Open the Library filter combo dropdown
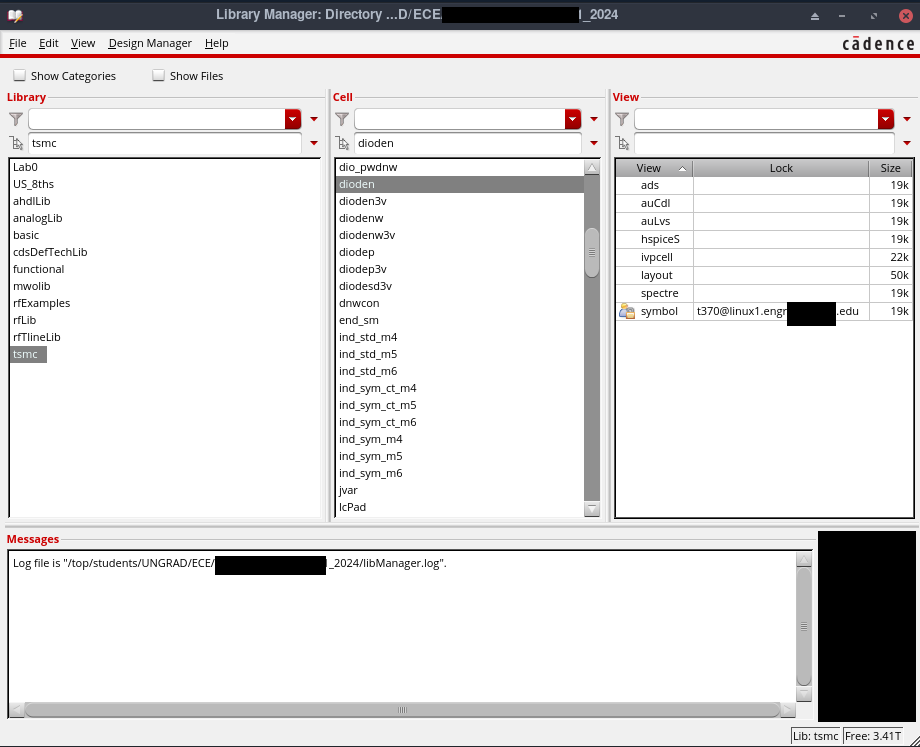Viewport: 920px width, 747px height. (x=293, y=119)
